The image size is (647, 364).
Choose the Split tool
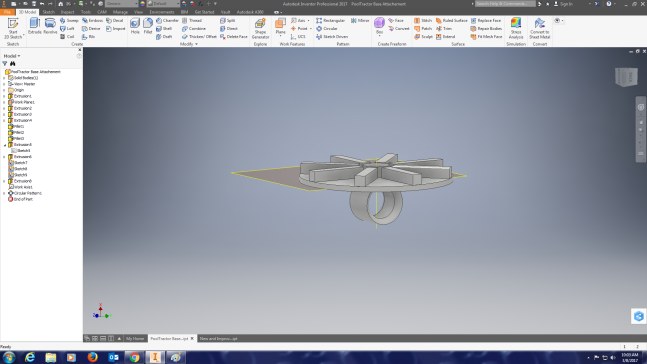tap(227, 20)
